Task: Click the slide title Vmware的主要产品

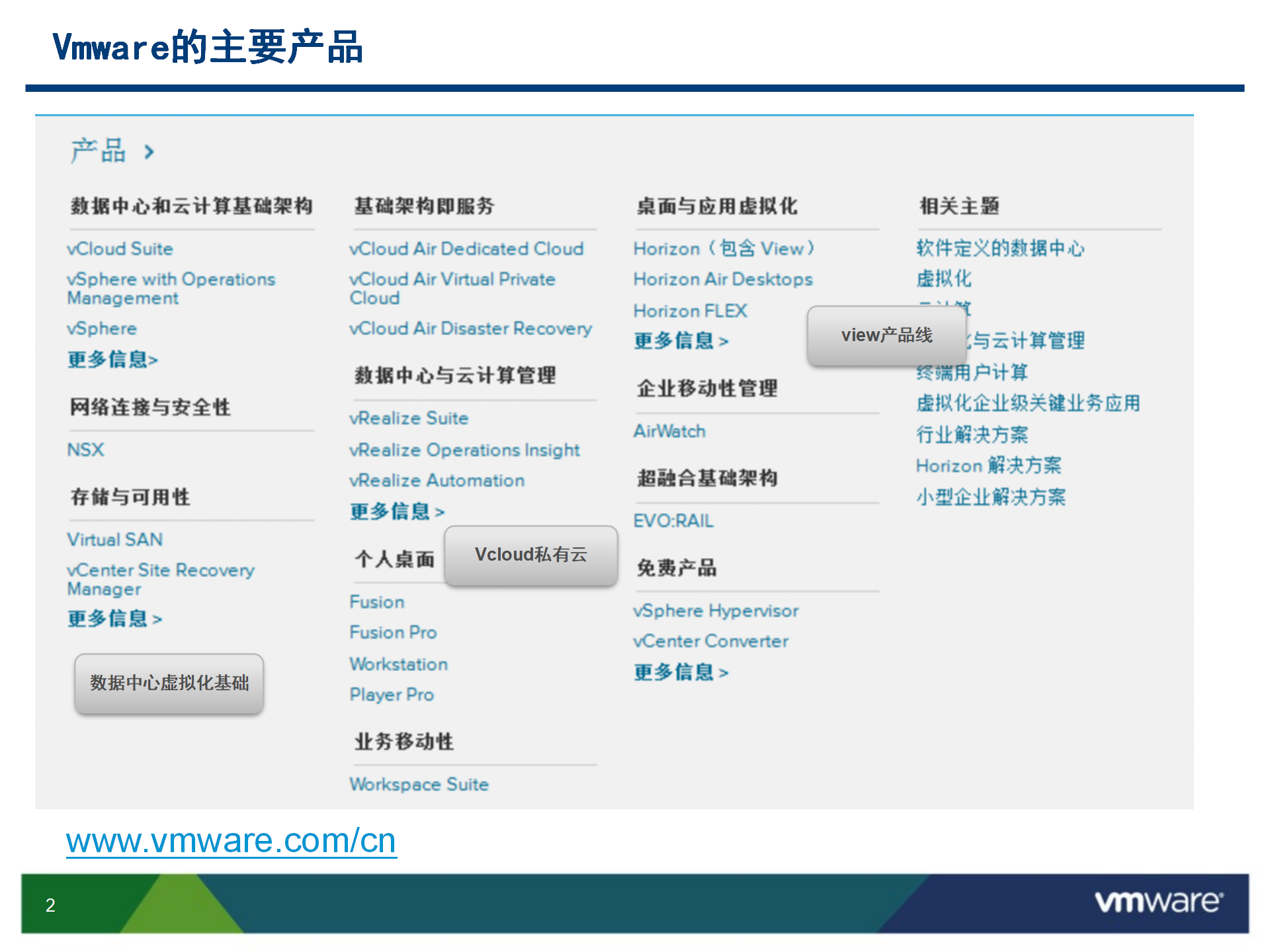Action: click(208, 47)
